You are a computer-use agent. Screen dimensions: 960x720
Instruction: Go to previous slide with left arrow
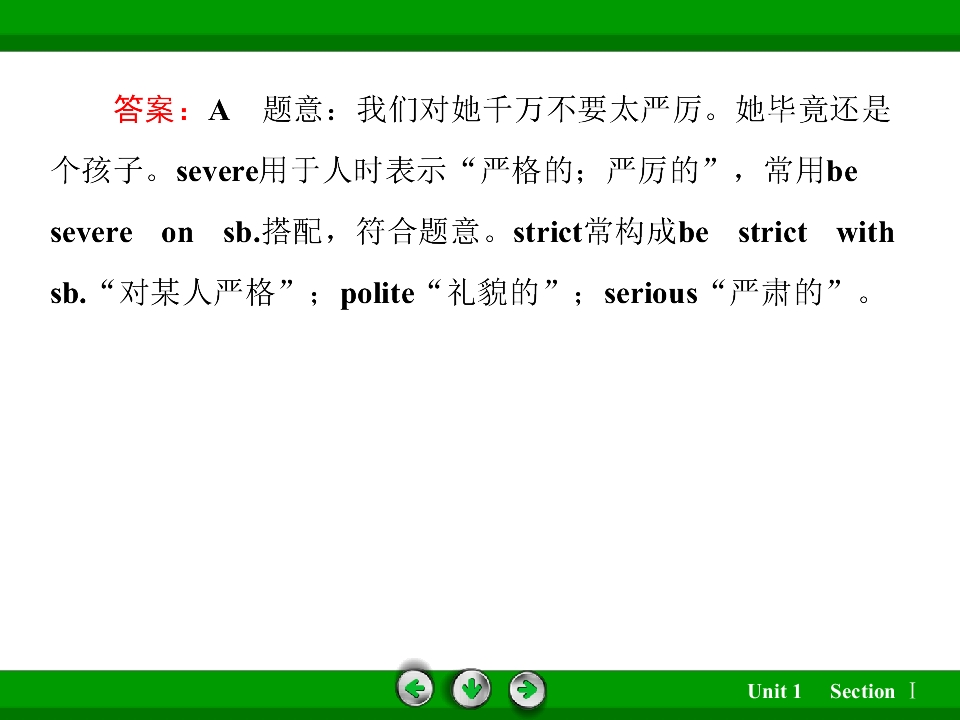click(x=415, y=689)
